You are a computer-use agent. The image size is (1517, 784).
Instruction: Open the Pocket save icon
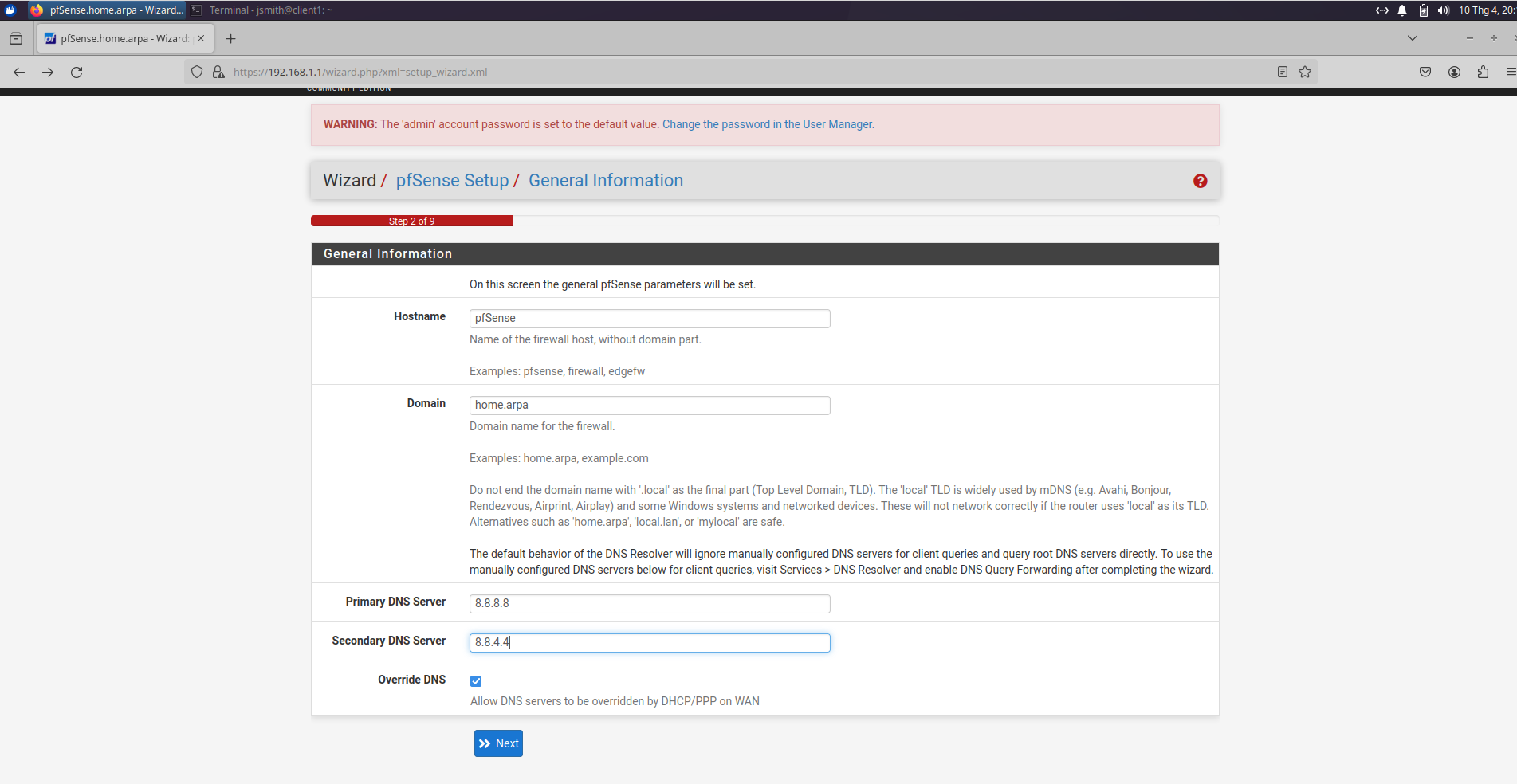point(1425,72)
